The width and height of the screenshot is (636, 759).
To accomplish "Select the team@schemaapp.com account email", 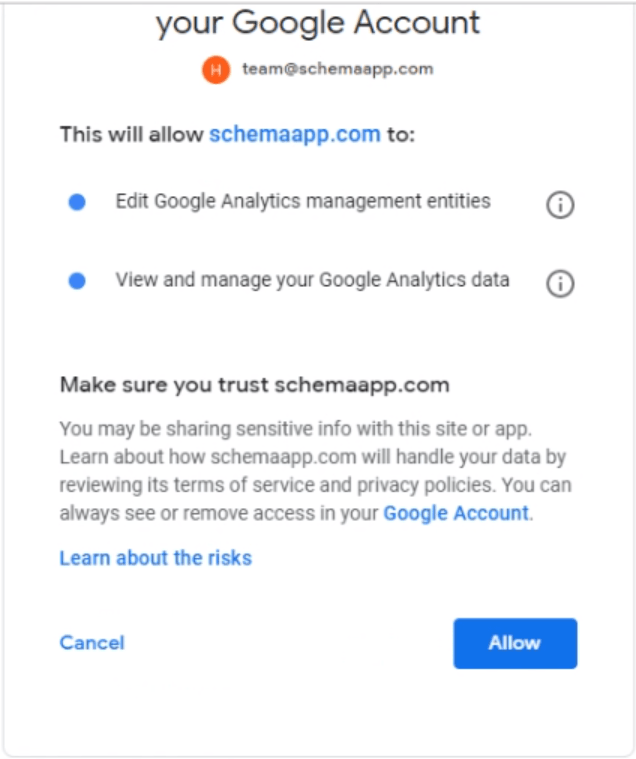I will [338, 69].
